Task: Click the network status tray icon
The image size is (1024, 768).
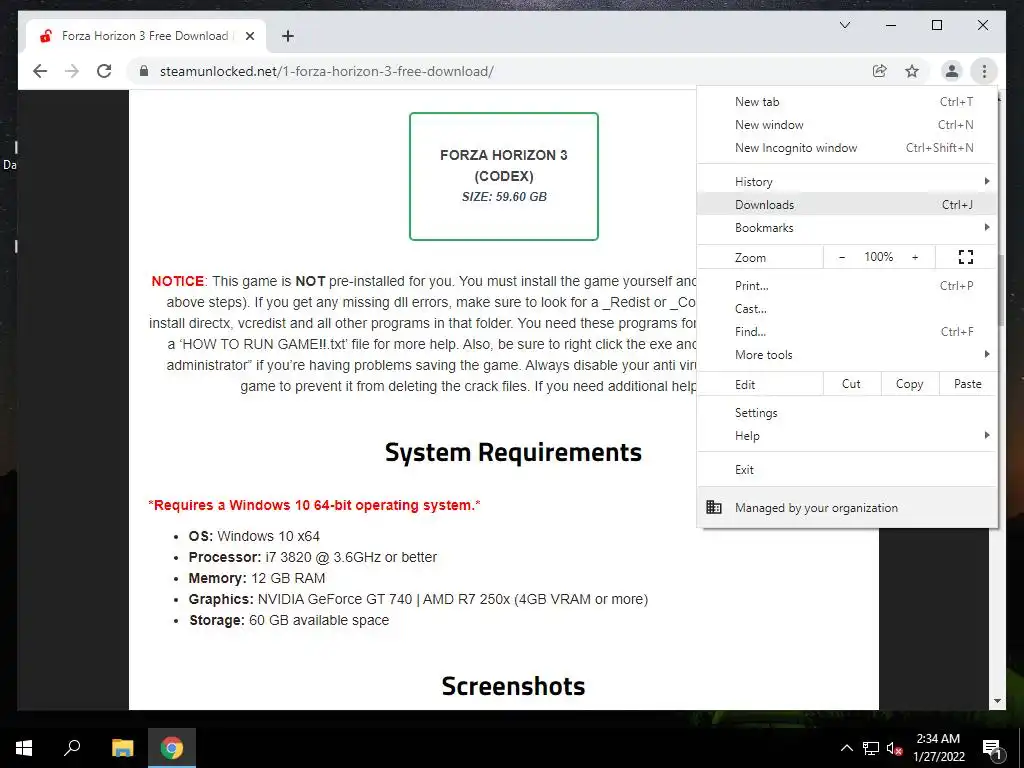Action: [x=871, y=748]
